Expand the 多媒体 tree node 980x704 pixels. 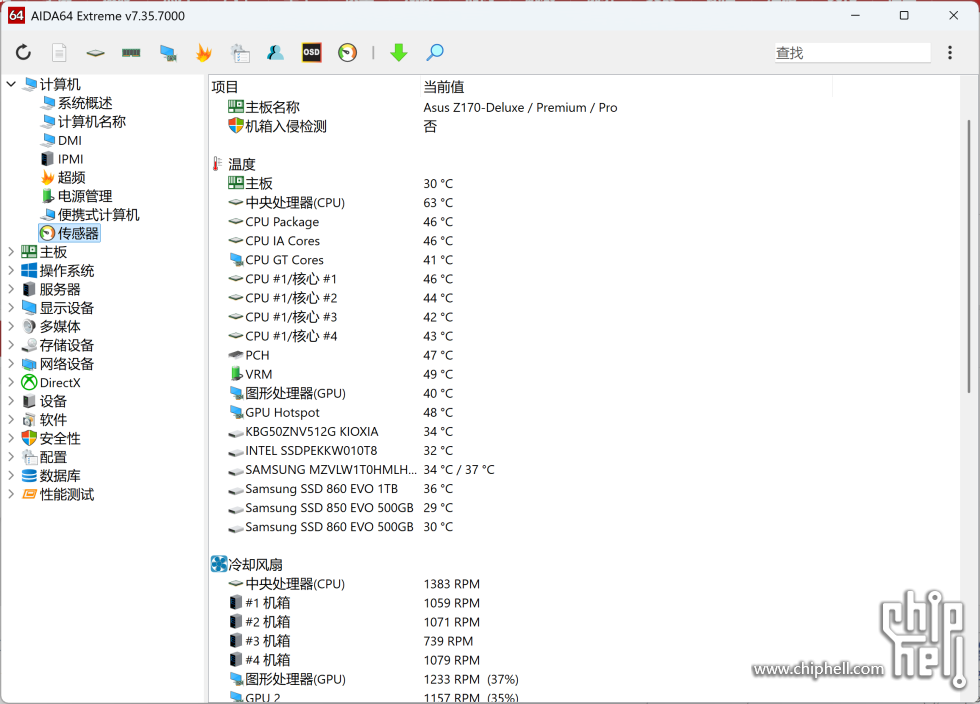coord(11,326)
